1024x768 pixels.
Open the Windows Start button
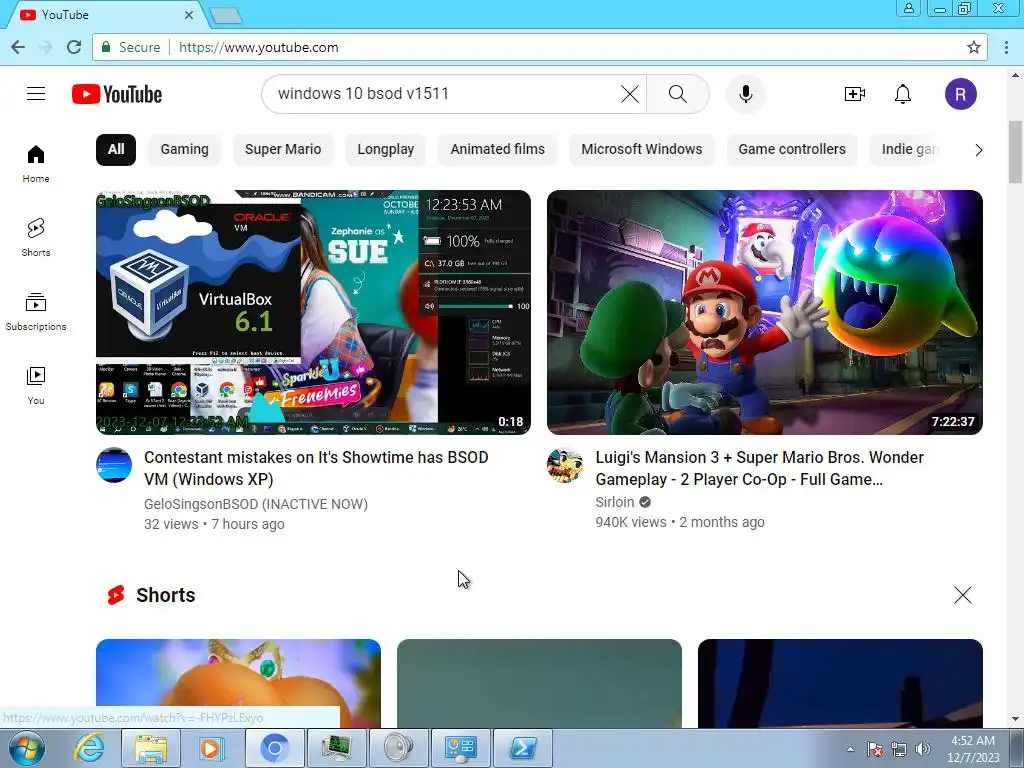27,748
